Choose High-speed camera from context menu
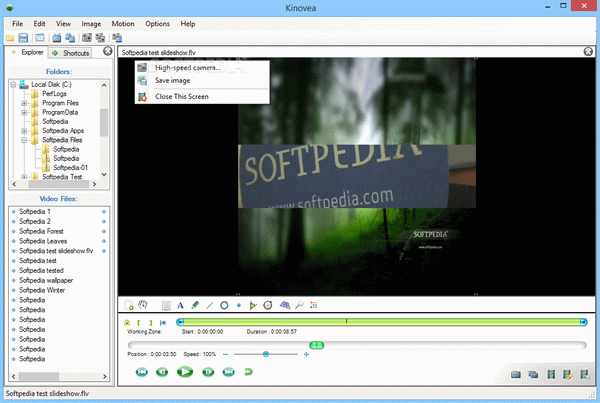The width and height of the screenshot is (600, 403). 202,68
